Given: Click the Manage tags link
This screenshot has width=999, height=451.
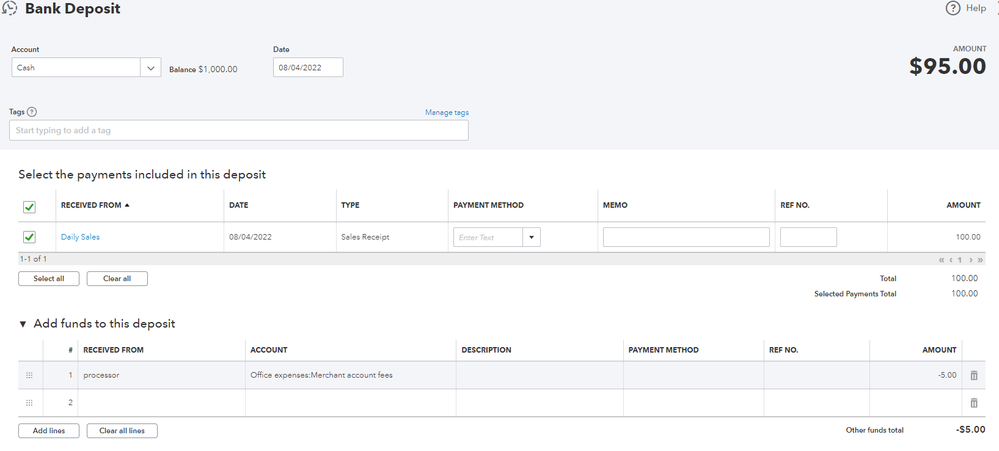Looking at the screenshot, I should pos(447,112).
